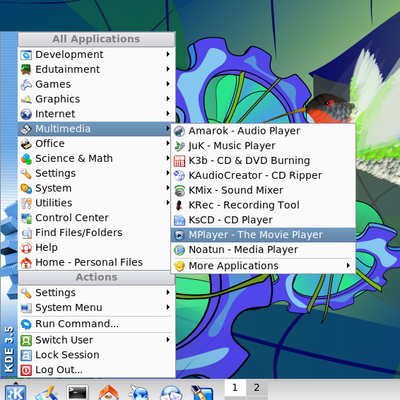Click the Find Files/Folders magnifier icon
This screenshot has height=400, width=400.
click(x=26, y=233)
